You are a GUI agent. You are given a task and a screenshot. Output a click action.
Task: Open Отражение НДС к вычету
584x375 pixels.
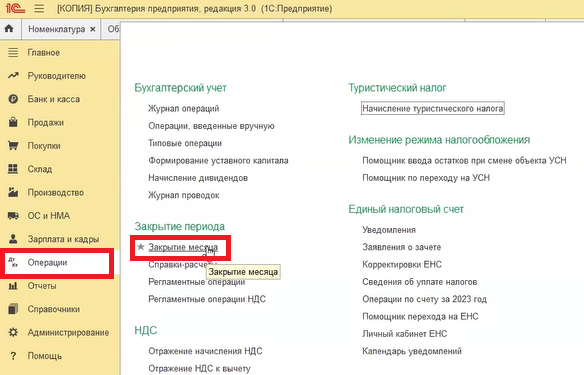(199, 368)
